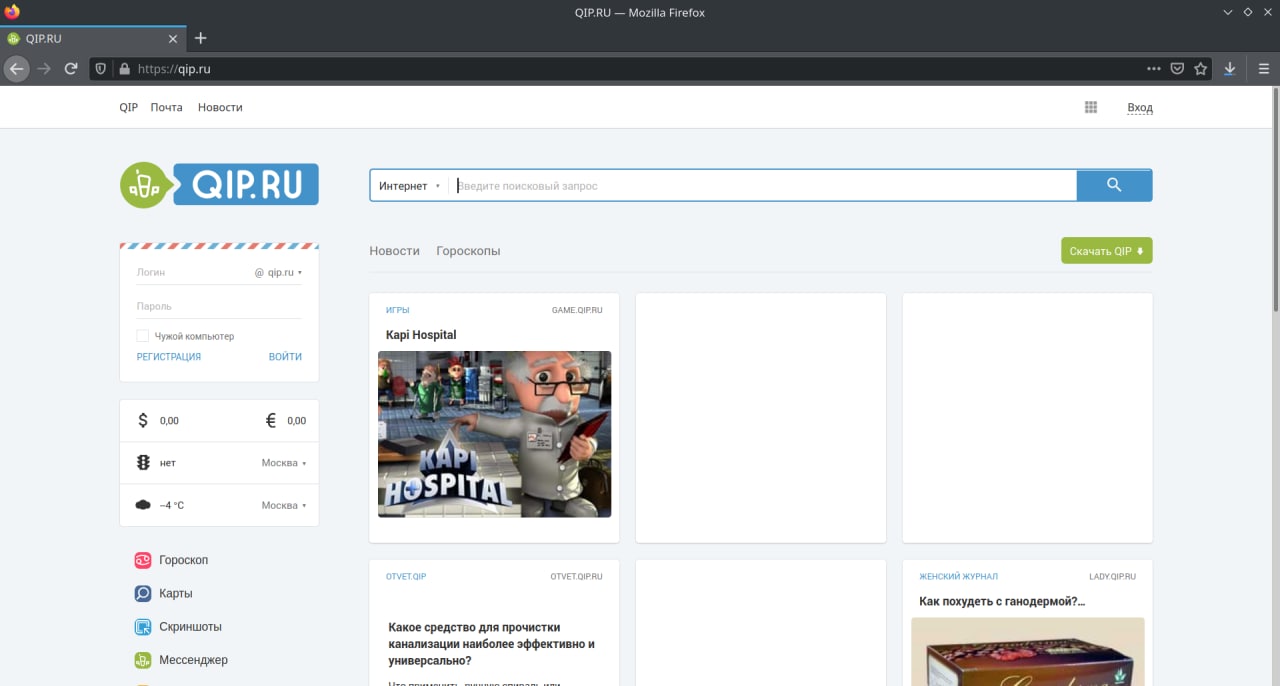This screenshot has width=1280, height=686.
Task: Open the OTVET.QIP.RU source link
Action: click(576, 576)
